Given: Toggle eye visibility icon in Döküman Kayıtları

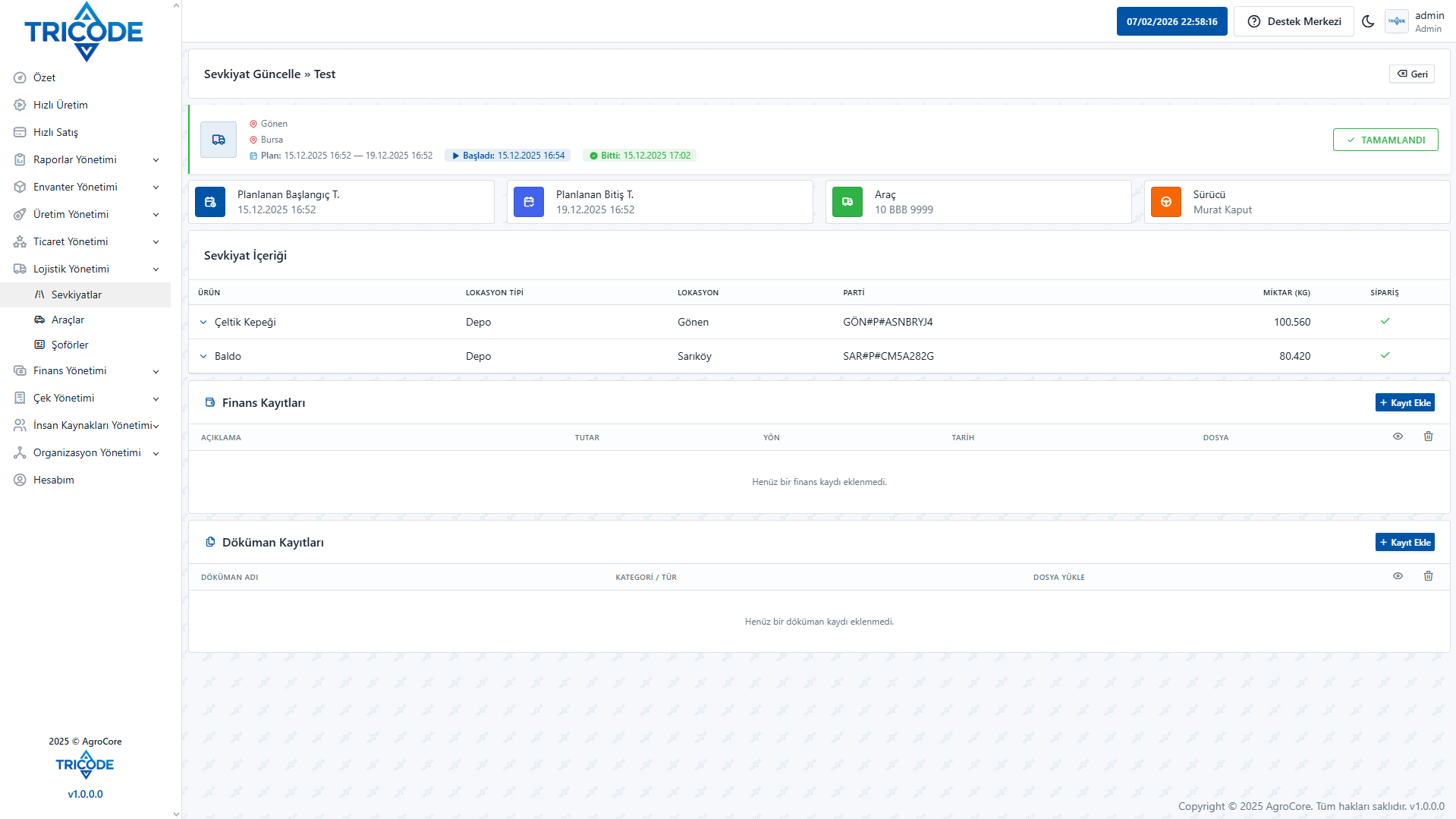Looking at the screenshot, I should pyautogui.click(x=1398, y=576).
